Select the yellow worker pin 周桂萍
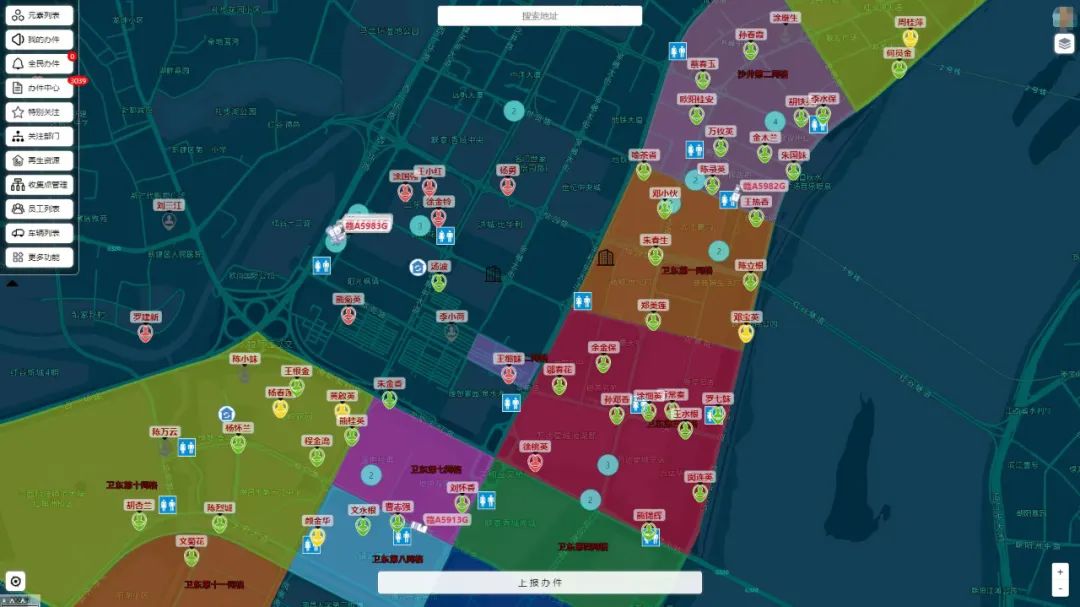This screenshot has width=1080, height=607. click(x=910, y=37)
